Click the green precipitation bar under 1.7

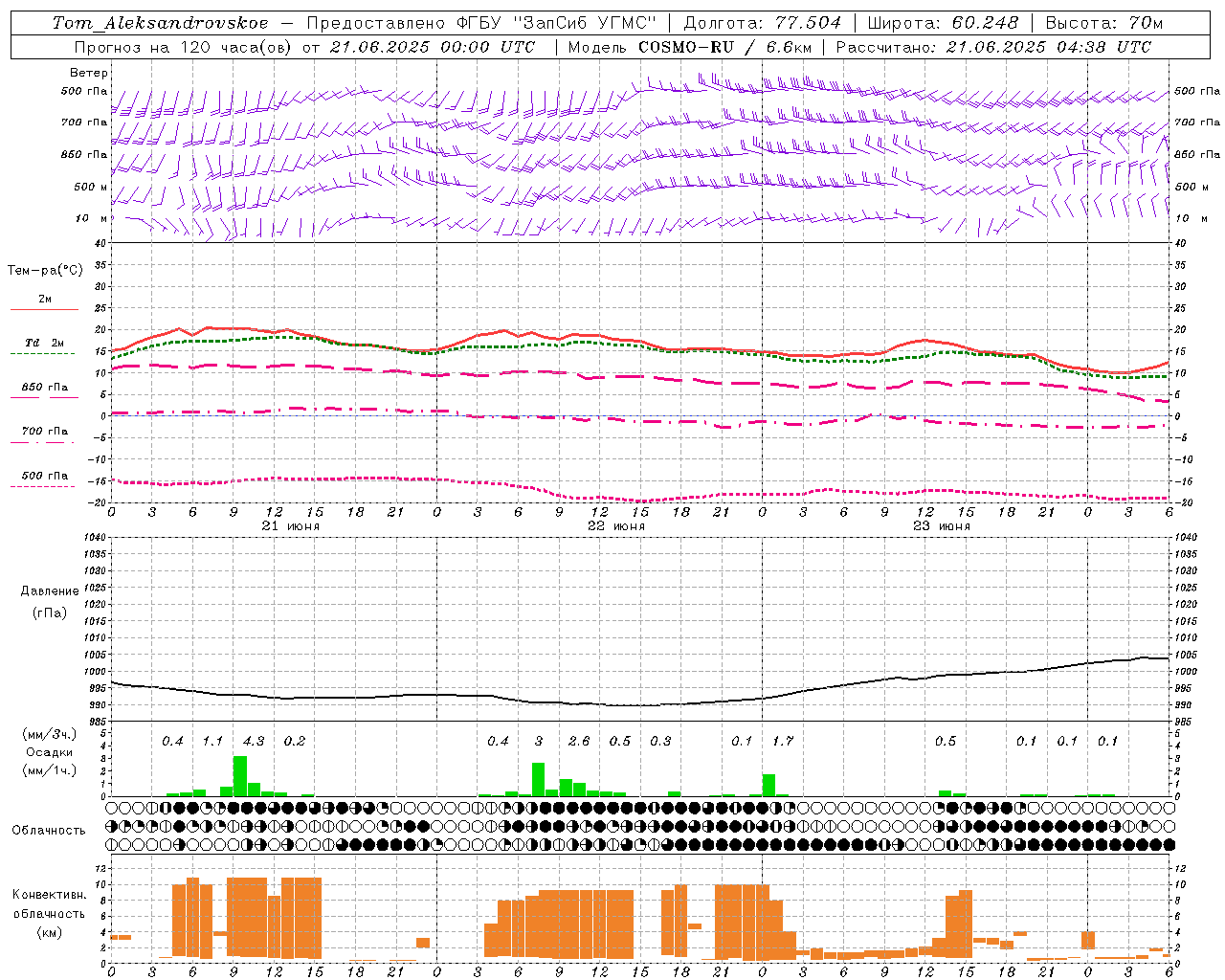coord(769,786)
